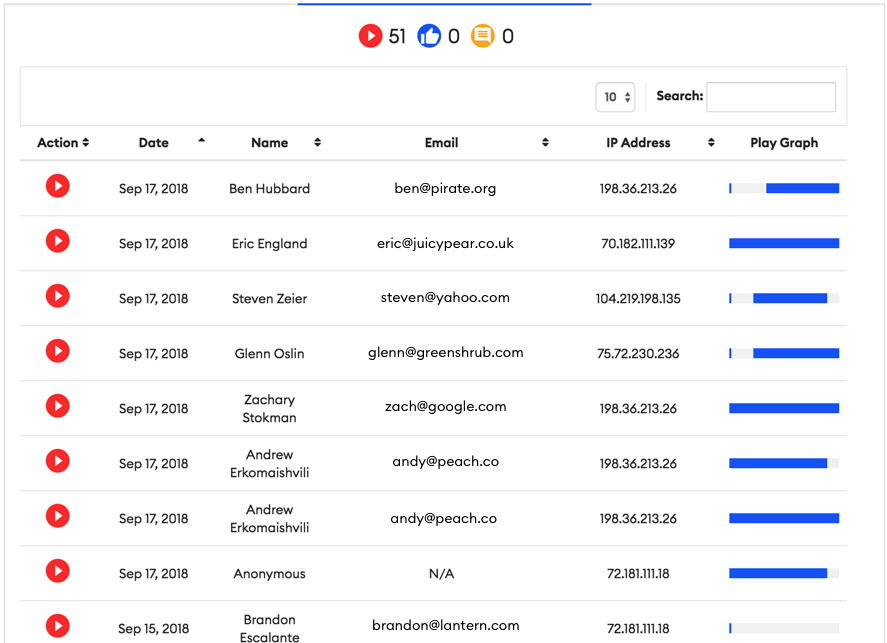Sort by IP Address using its arrows
The image size is (887, 643).
pyautogui.click(x=711, y=143)
